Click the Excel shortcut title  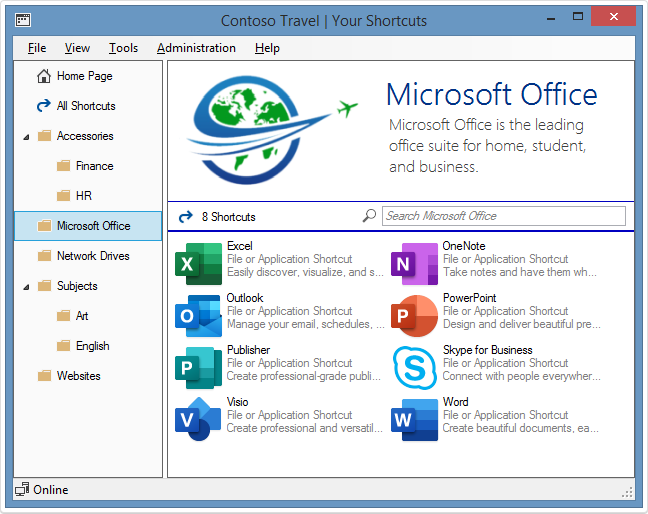240,246
